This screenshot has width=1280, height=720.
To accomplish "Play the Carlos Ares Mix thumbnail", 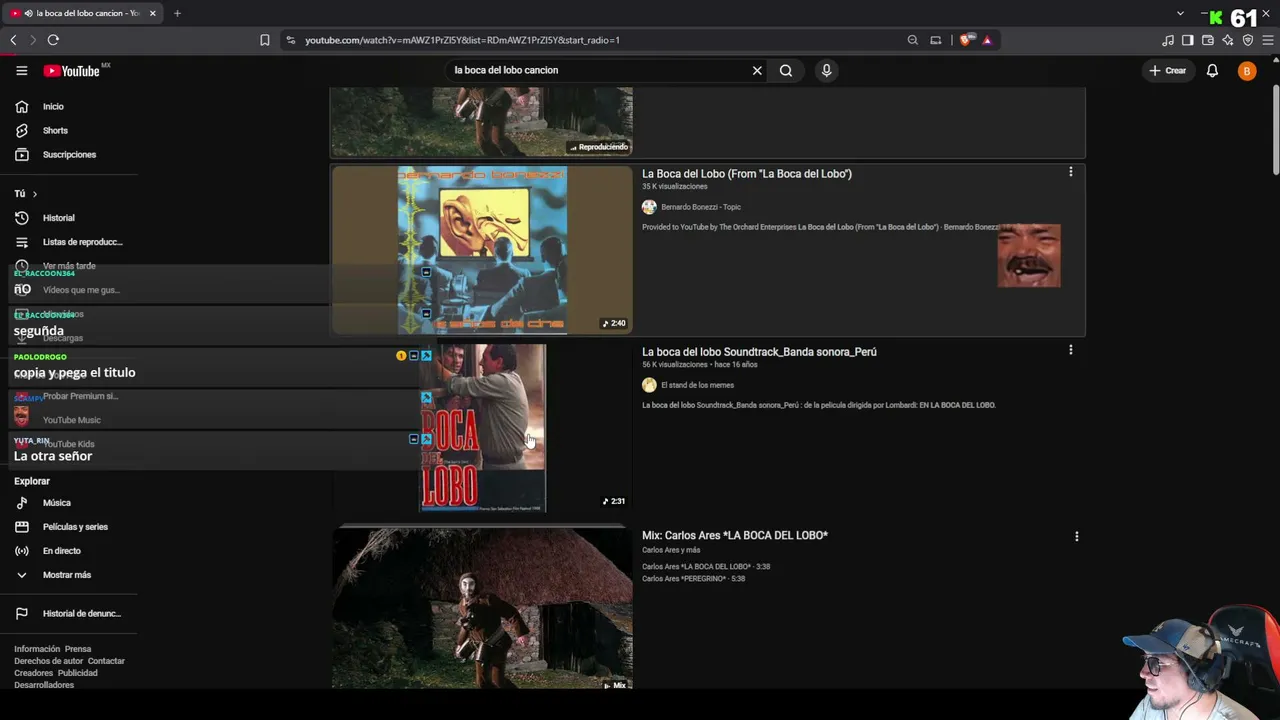I will click(x=482, y=608).
